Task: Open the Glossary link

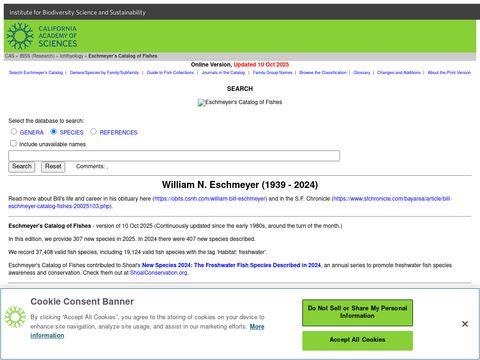Action: 362,73
